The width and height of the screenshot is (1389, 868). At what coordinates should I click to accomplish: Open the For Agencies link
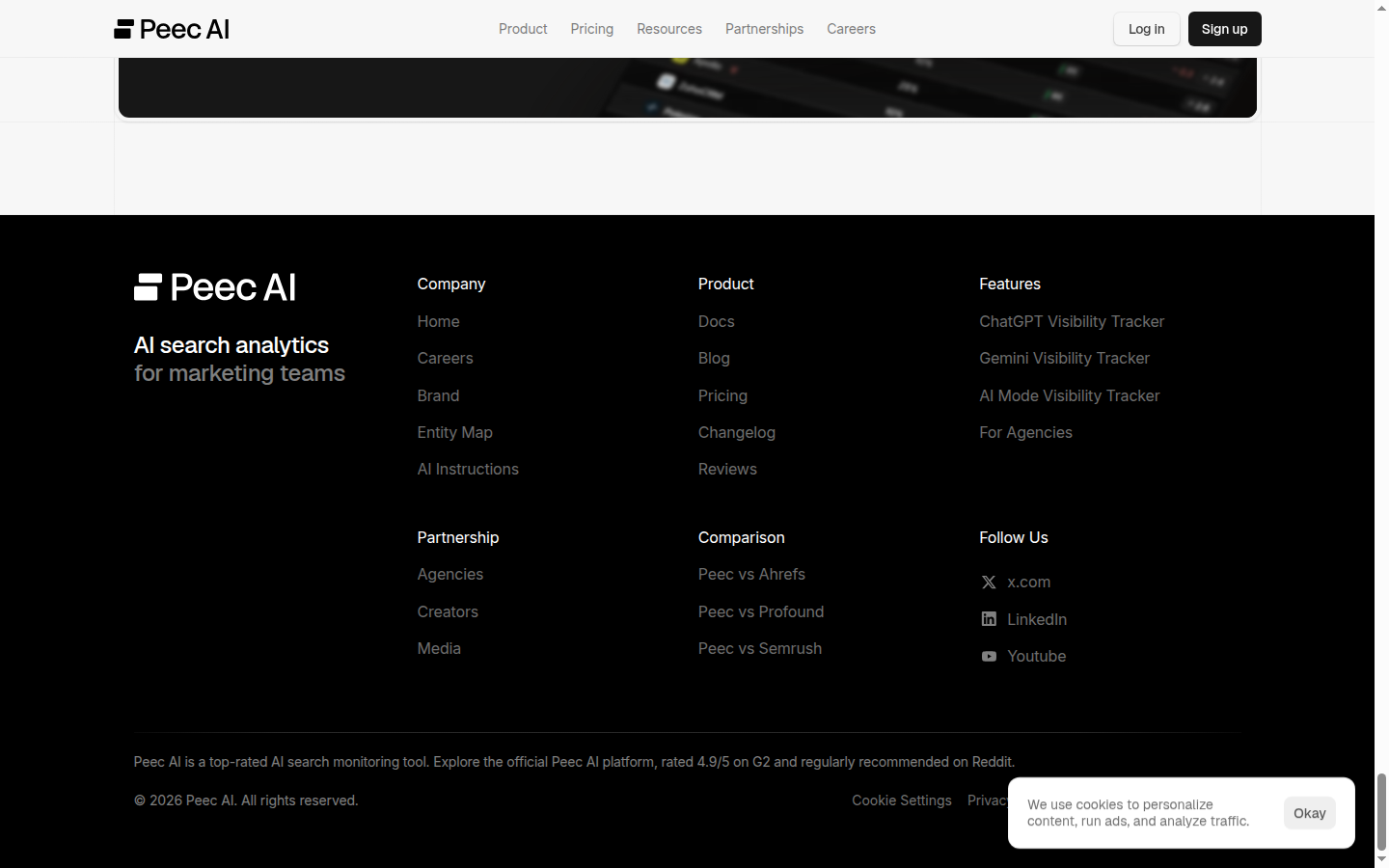click(1025, 432)
